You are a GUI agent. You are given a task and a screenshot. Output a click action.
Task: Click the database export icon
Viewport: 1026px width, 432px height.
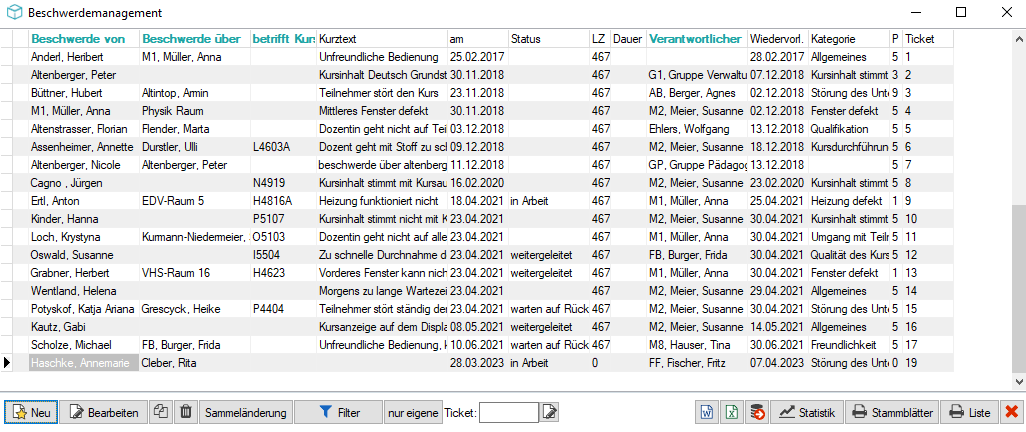coord(758,412)
